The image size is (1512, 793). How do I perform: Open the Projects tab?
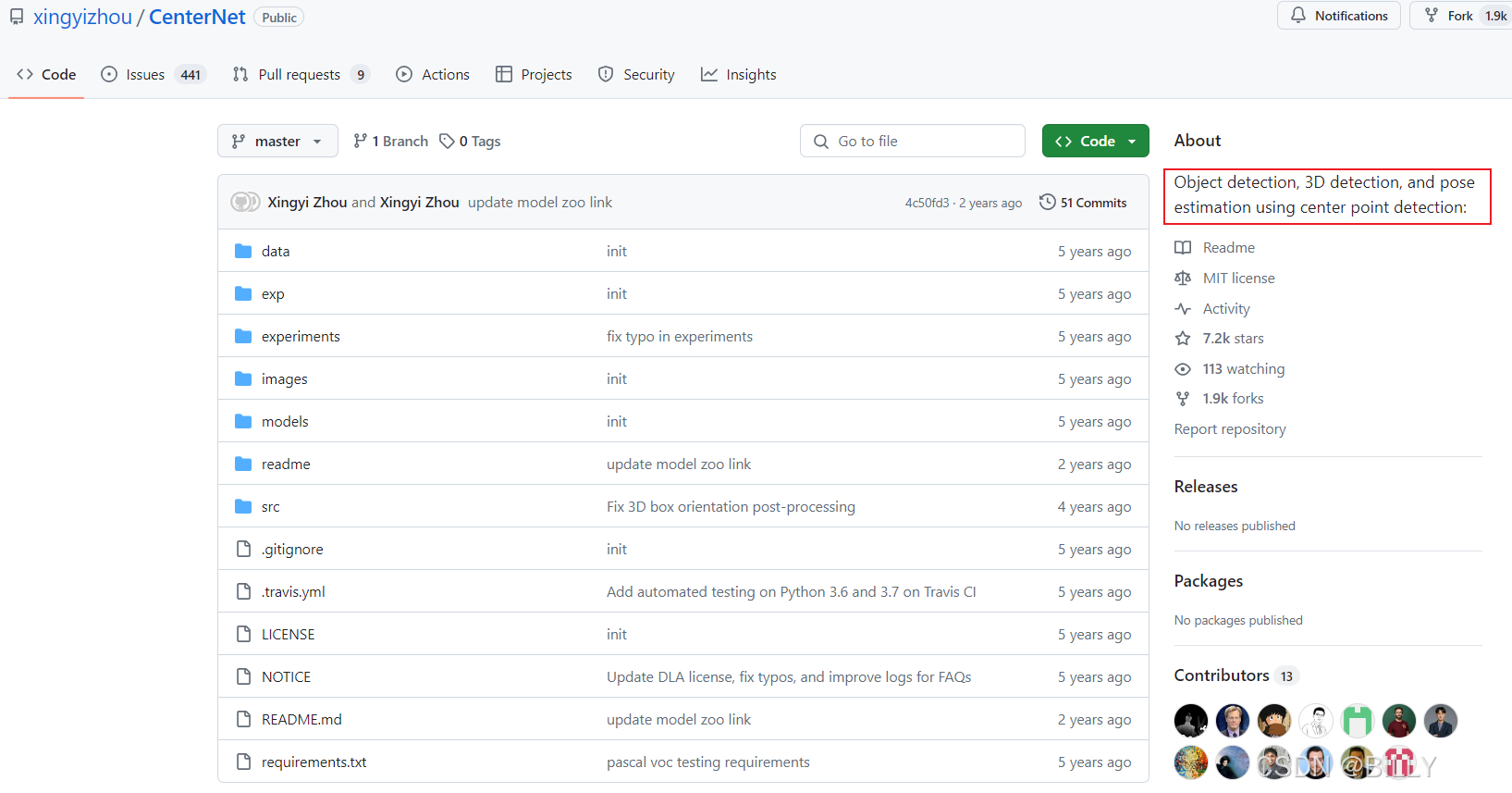tap(534, 74)
